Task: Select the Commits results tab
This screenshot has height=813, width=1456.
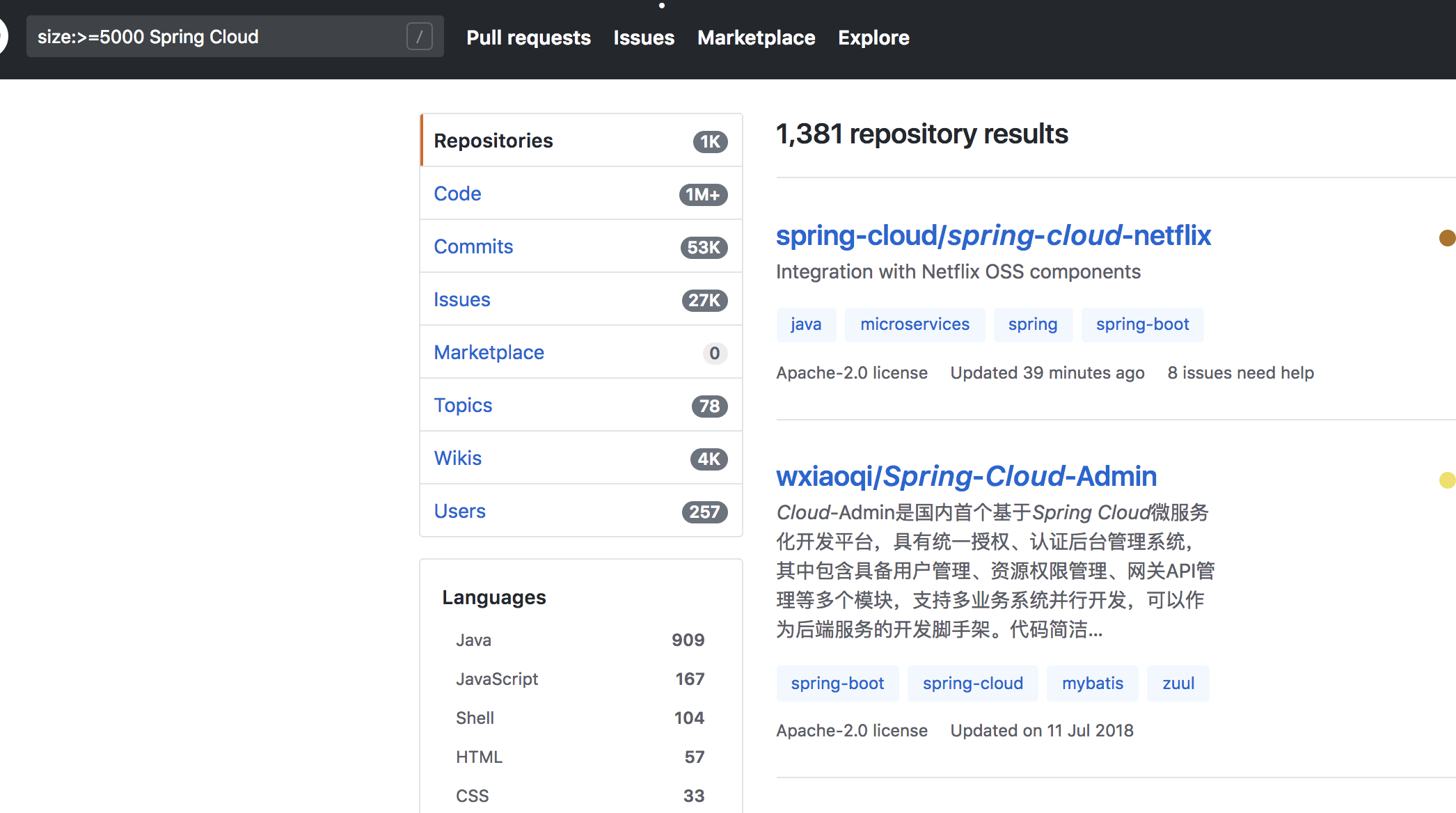Action: point(473,246)
